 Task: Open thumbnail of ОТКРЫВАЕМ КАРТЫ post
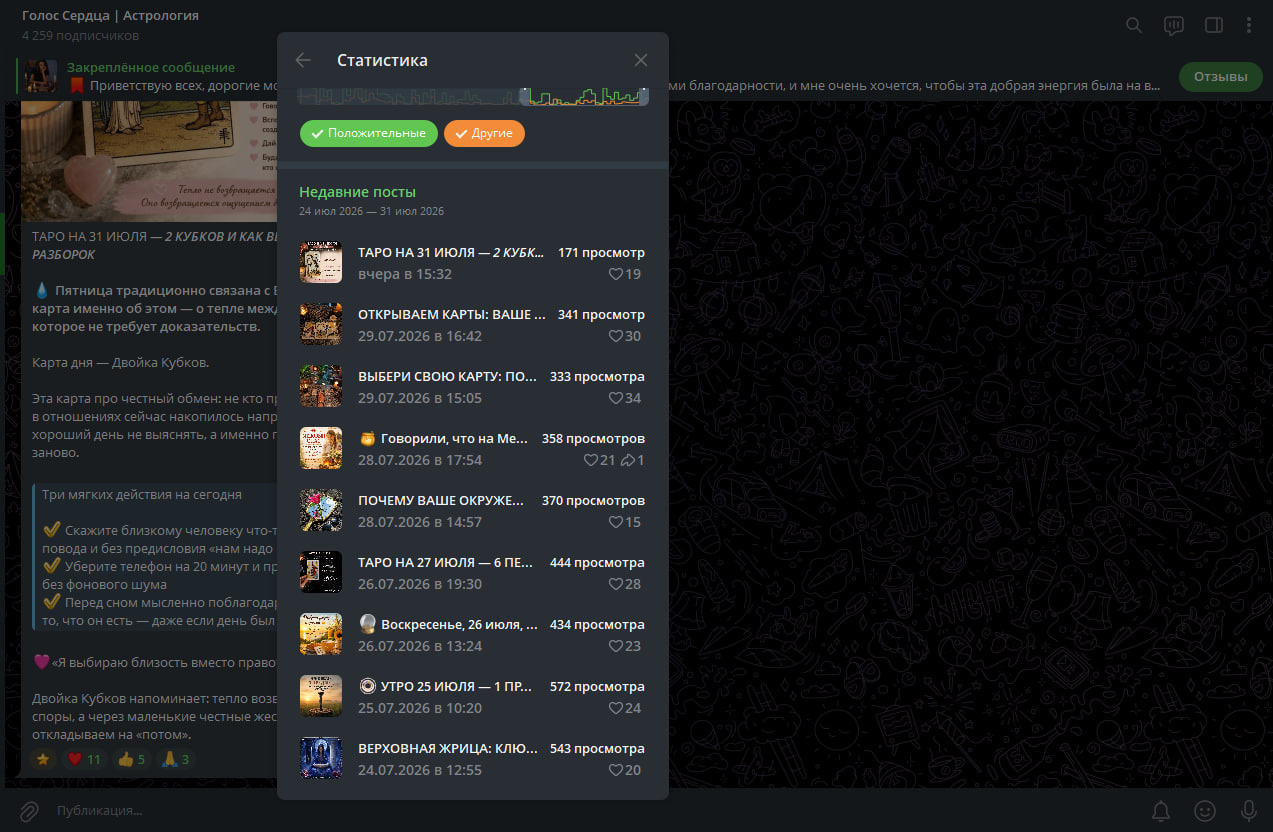(x=321, y=325)
